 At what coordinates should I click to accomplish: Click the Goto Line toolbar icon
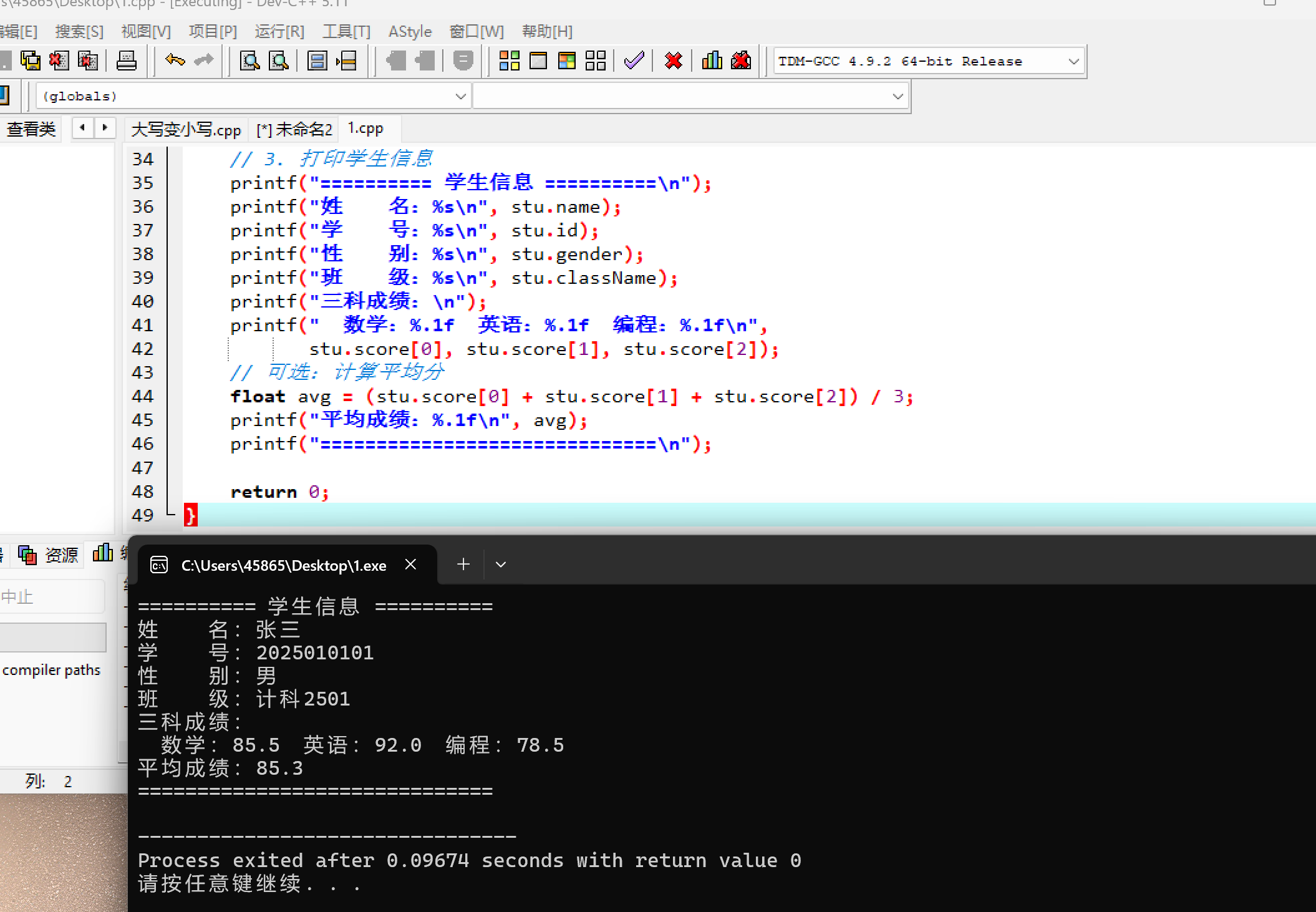[x=346, y=61]
